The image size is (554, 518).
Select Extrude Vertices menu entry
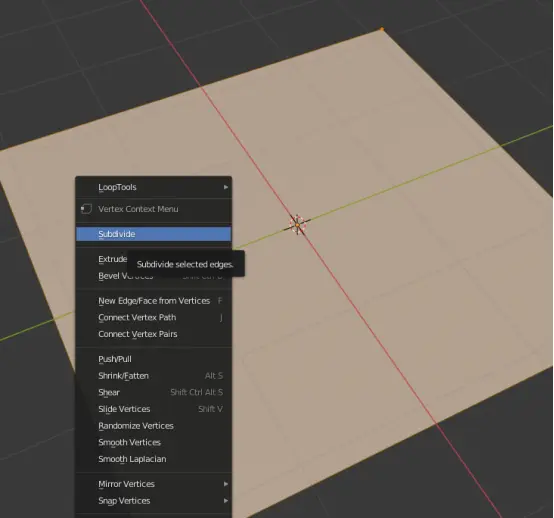(x=112, y=259)
